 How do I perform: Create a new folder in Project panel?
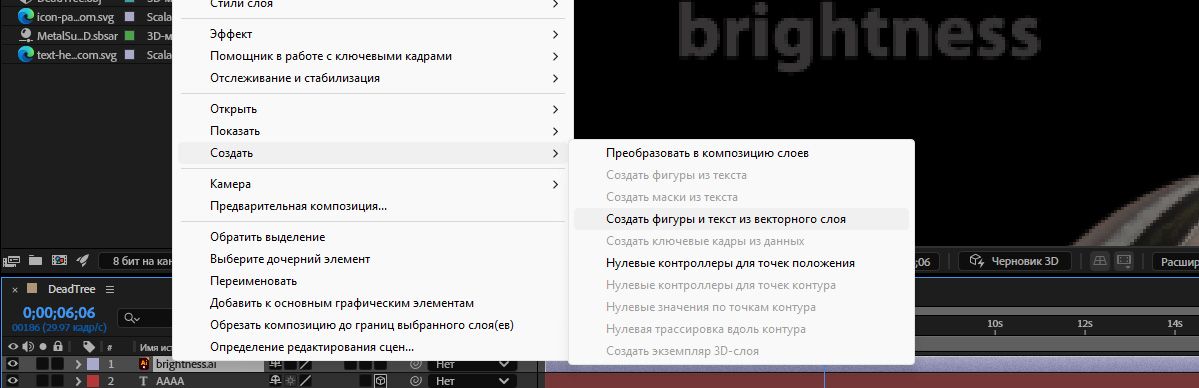pos(34,261)
